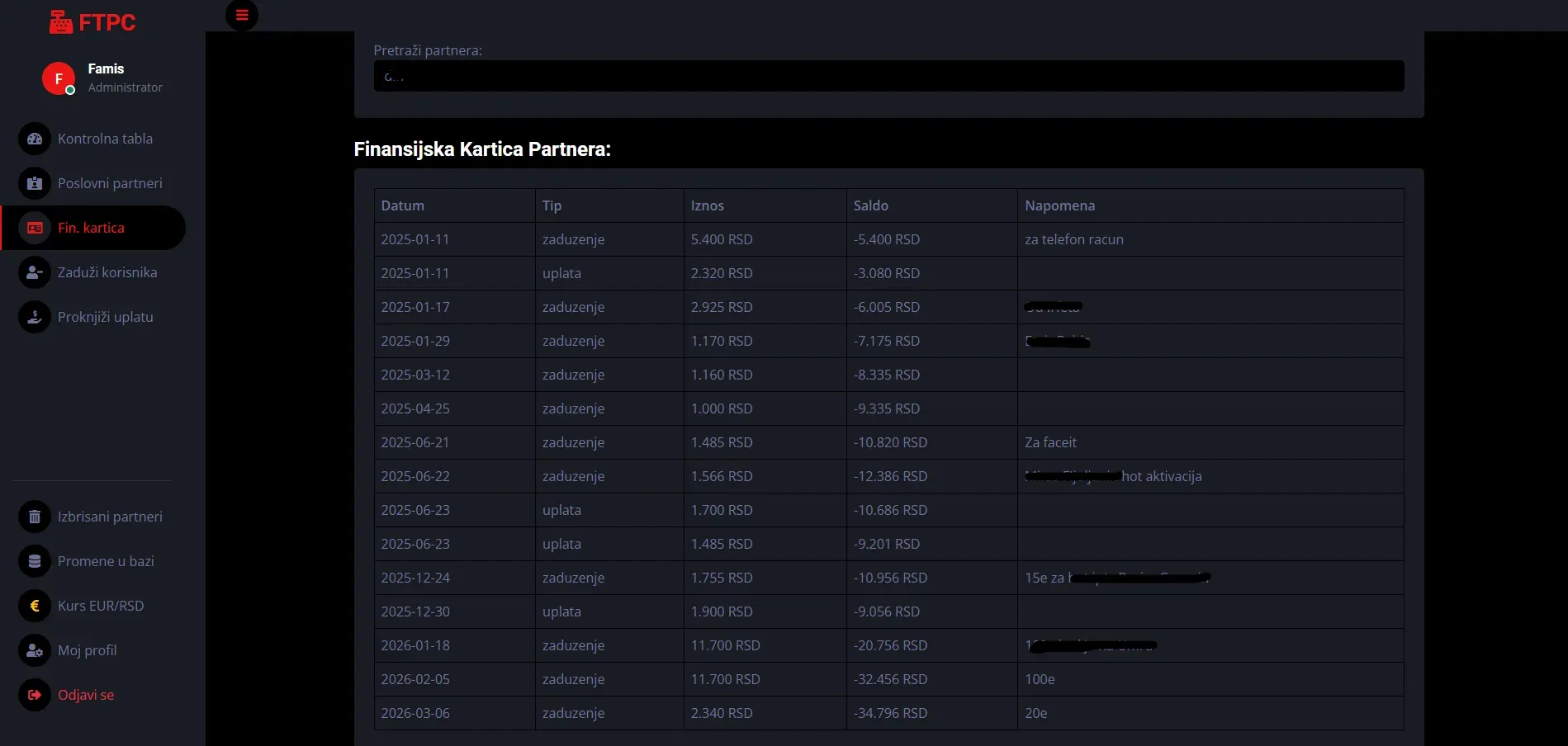Click note 'za telefon racun'
The image size is (1568, 746).
pos(1073,239)
